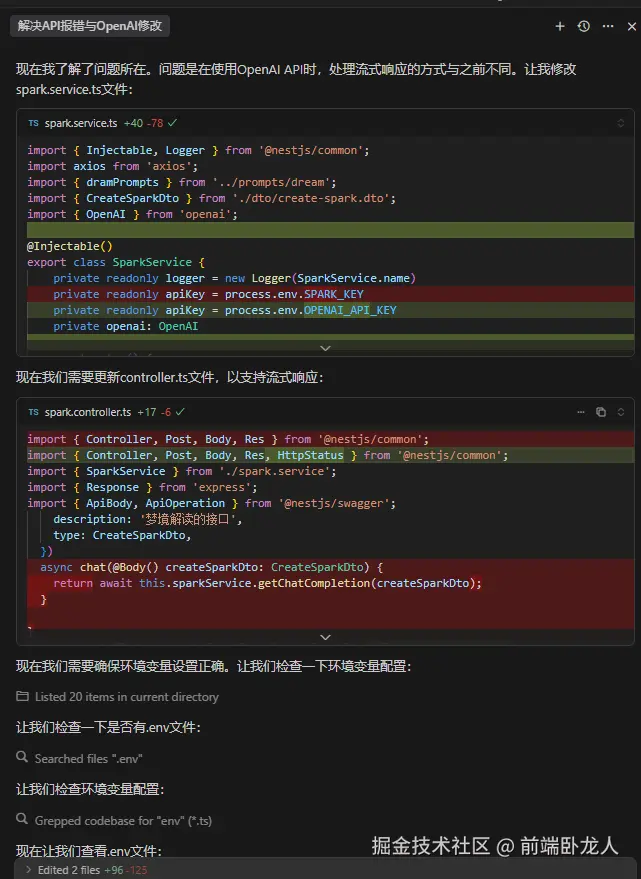Click the Listed 20 items folder icon
Viewport: 641px width, 879px height.
coord(22,696)
